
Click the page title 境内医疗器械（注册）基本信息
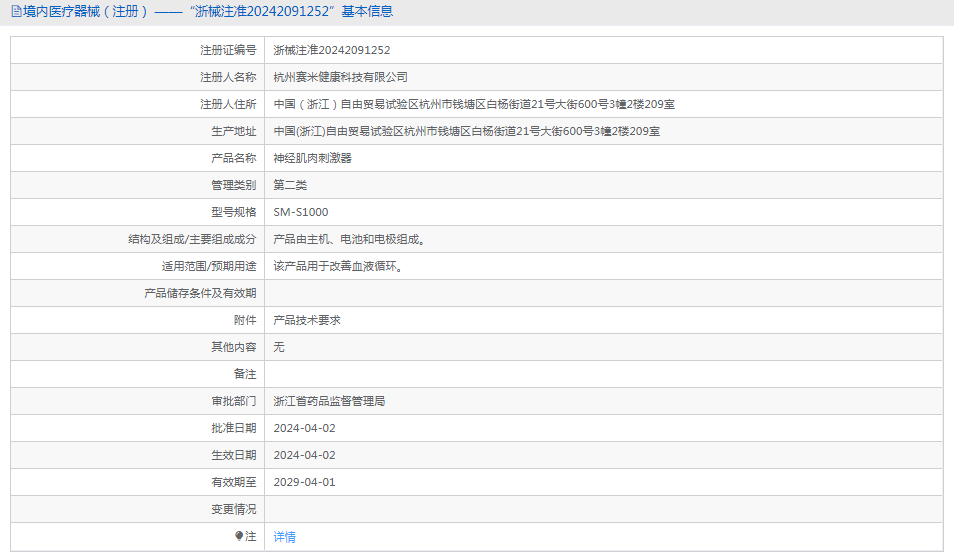[207, 12]
